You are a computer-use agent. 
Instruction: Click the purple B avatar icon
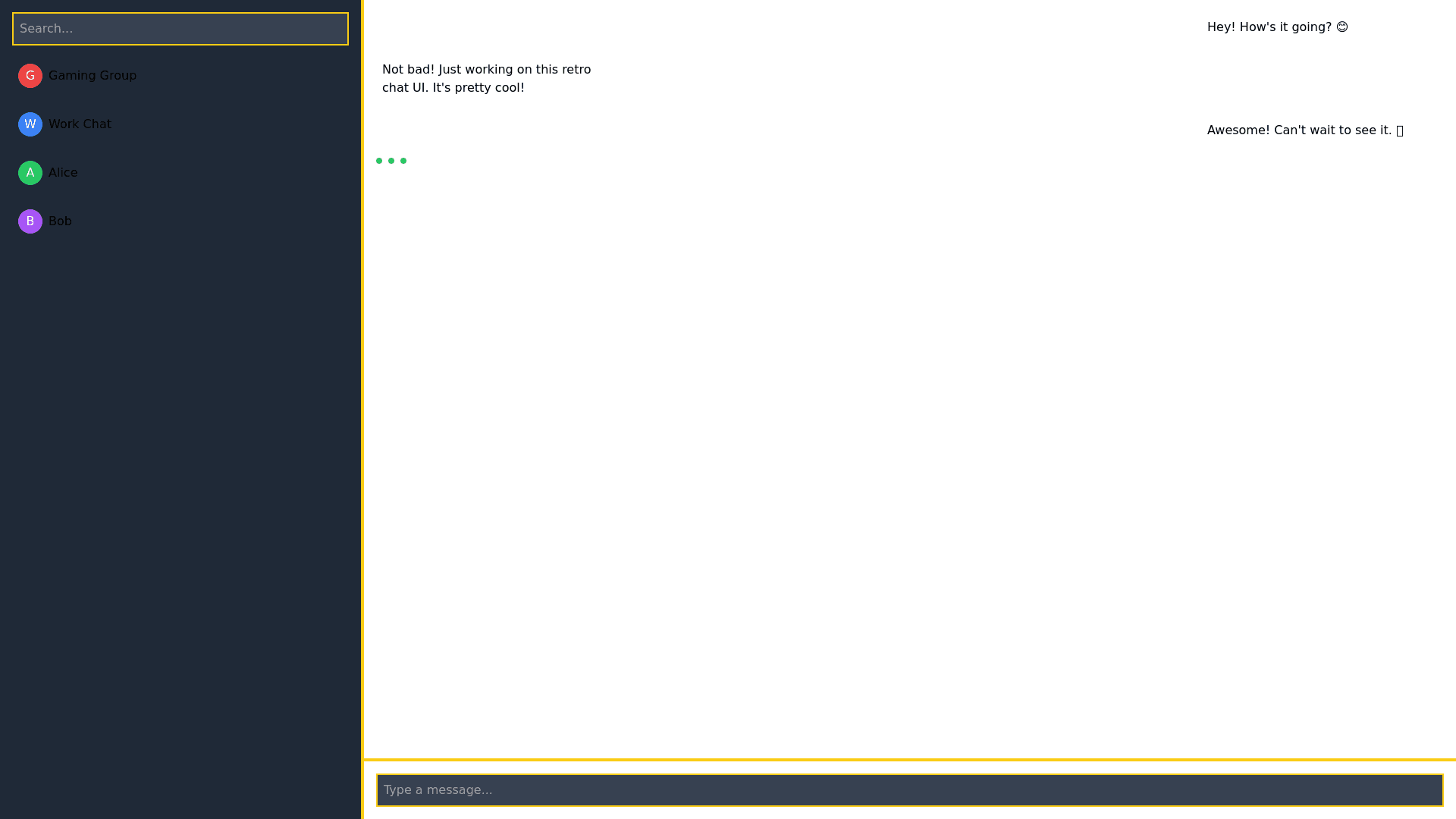click(x=30, y=221)
